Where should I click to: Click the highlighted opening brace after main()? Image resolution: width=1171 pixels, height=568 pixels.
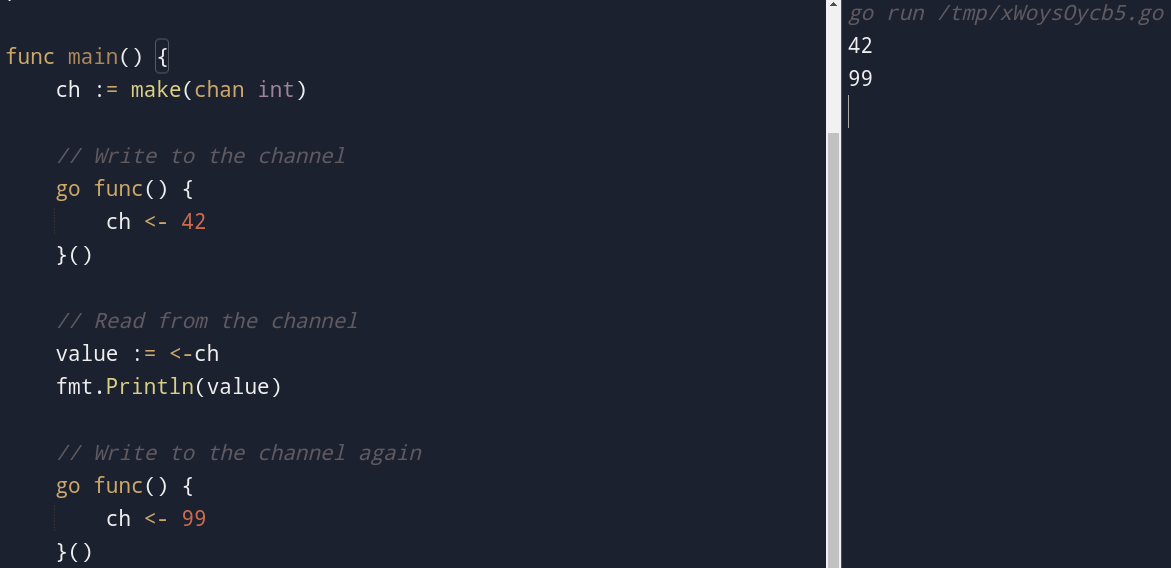[x=162, y=57]
